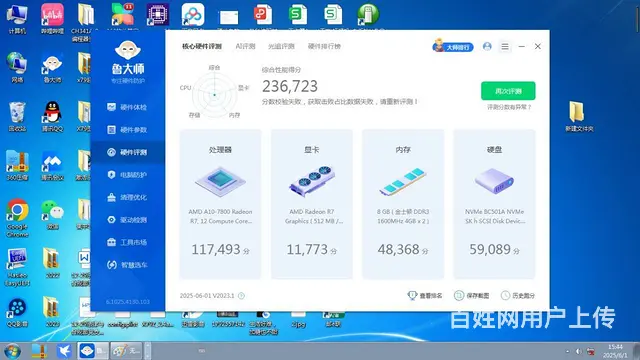Open the user account avatar icon
This screenshot has height=360, width=640.
pos(487,47)
